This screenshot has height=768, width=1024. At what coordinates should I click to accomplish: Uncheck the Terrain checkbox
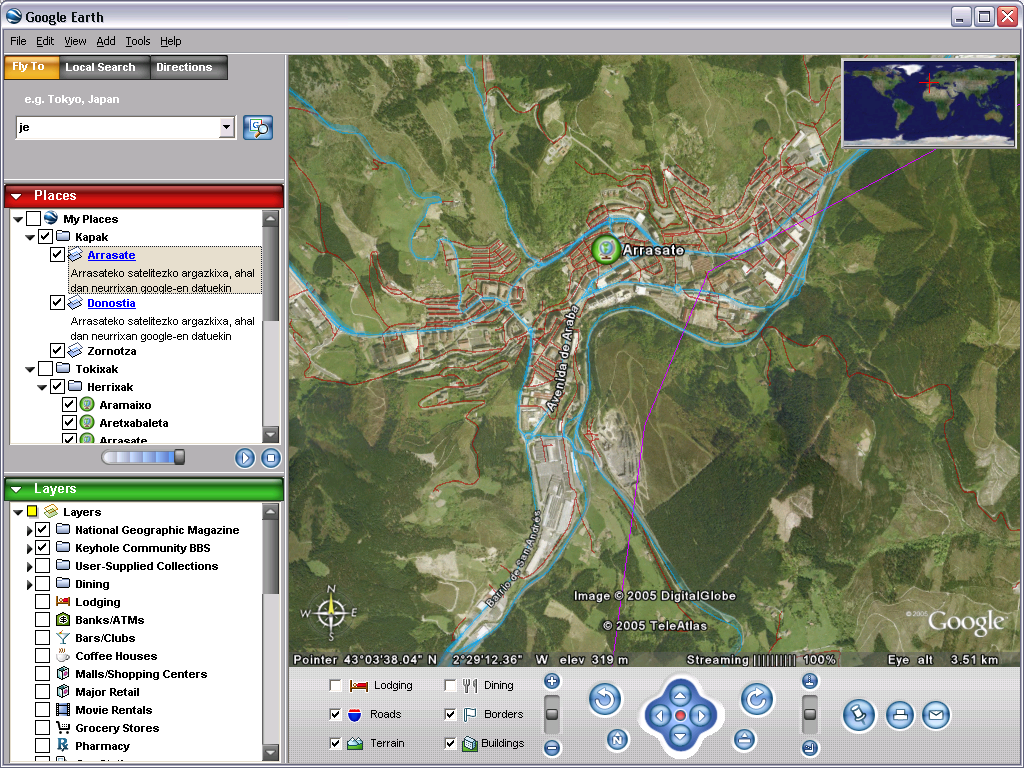tap(336, 743)
